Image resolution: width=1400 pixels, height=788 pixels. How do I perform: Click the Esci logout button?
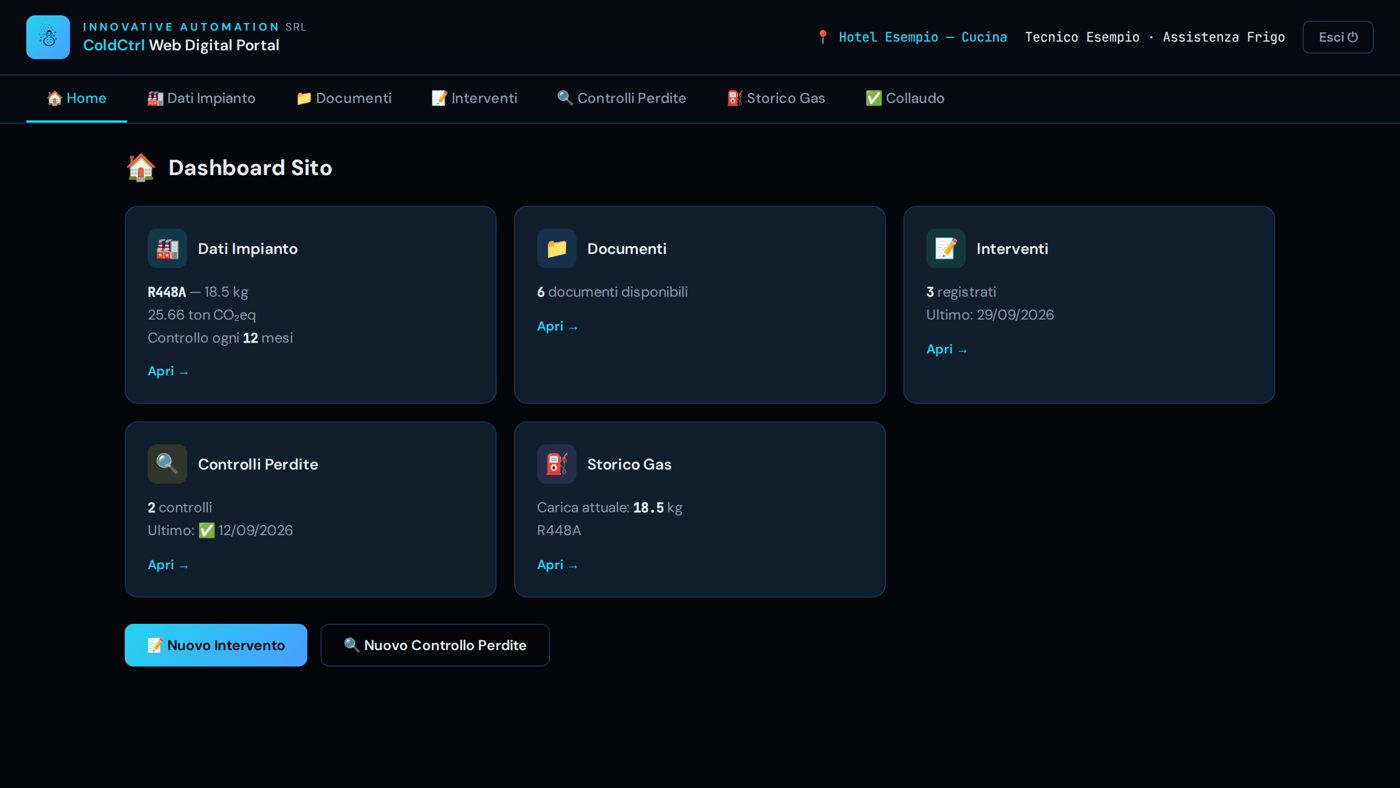(1338, 37)
